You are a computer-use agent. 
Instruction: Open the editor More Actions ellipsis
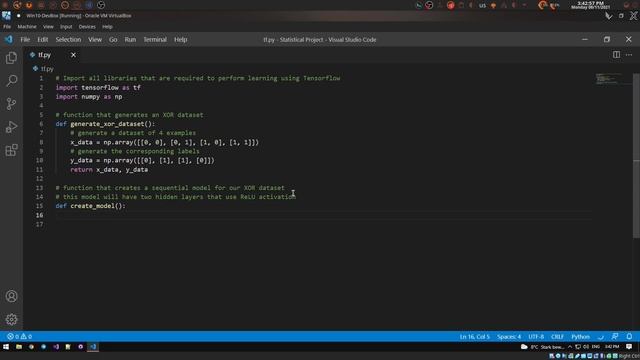point(629,55)
